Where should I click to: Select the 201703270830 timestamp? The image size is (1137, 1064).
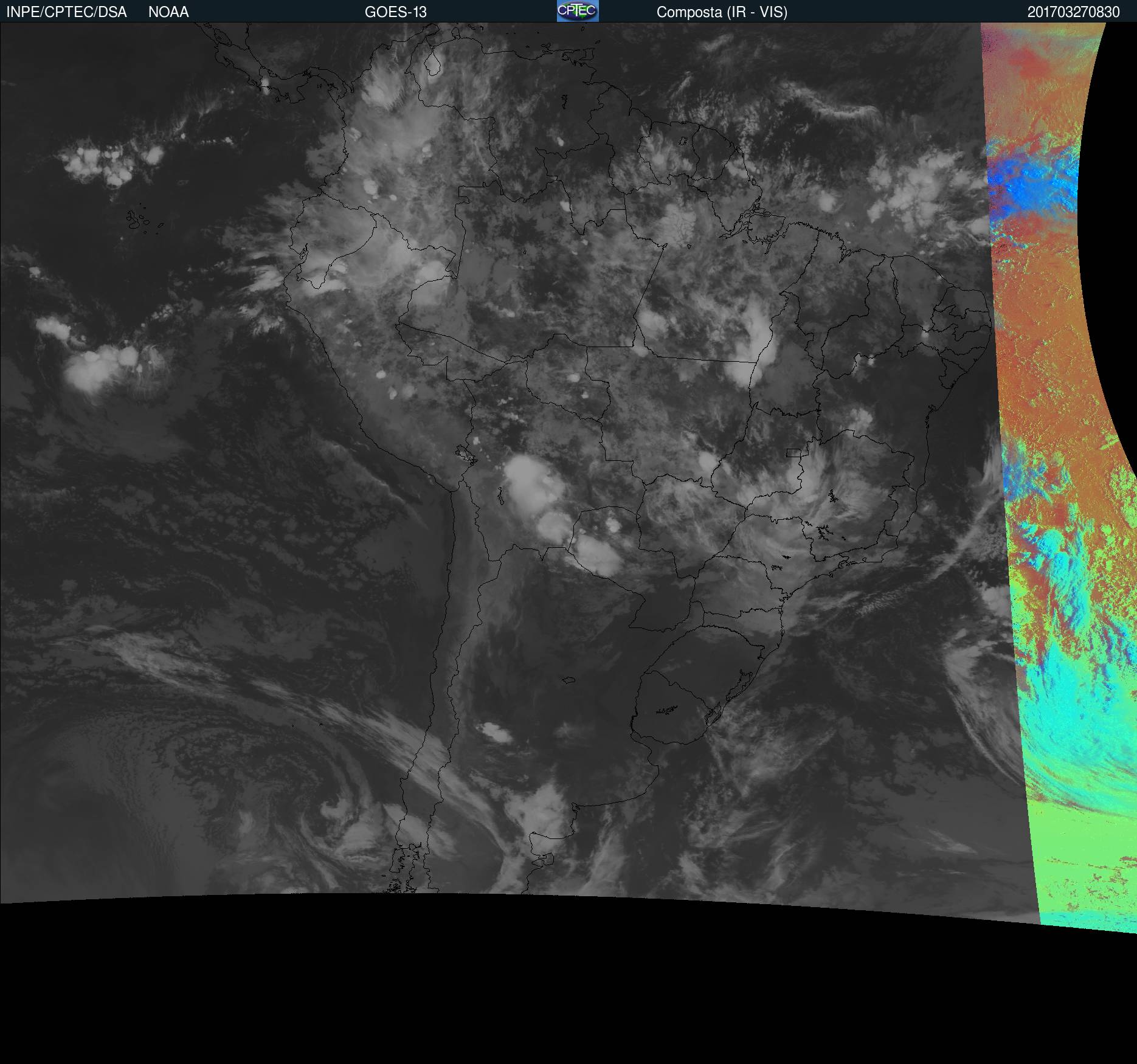click(1074, 12)
